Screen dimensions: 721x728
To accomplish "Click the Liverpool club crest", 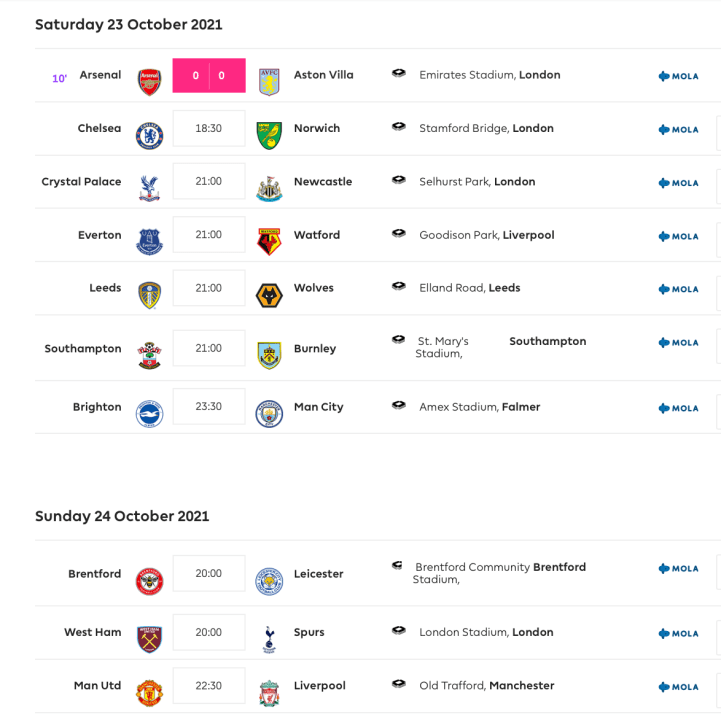I will (x=269, y=692).
